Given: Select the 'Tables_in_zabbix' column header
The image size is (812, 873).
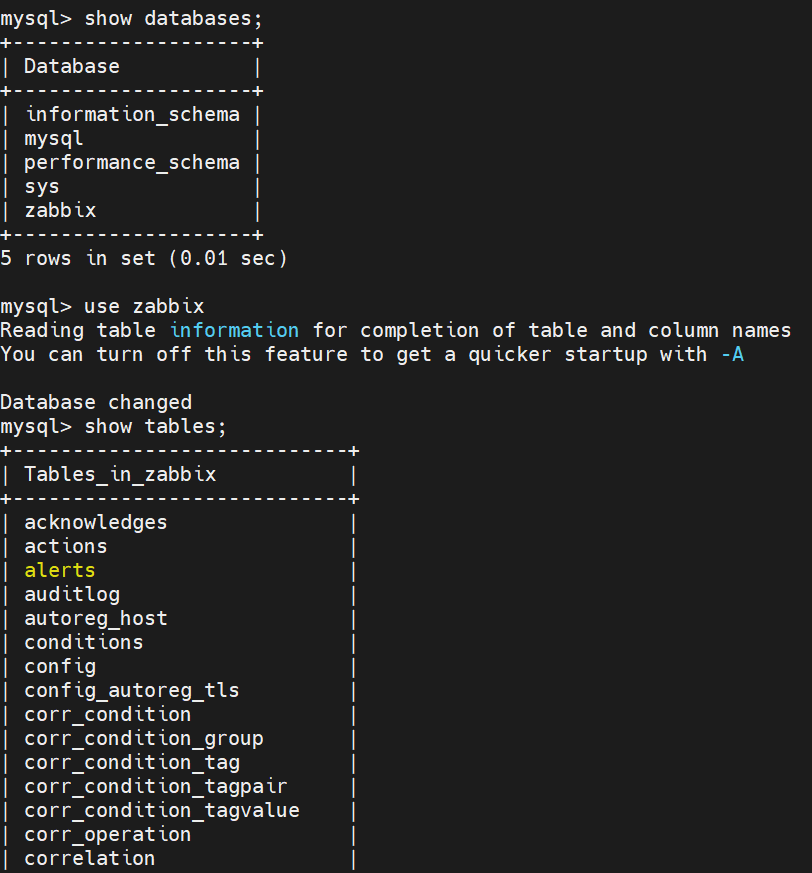Looking at the screenshot, I should [x=120, y=474].
